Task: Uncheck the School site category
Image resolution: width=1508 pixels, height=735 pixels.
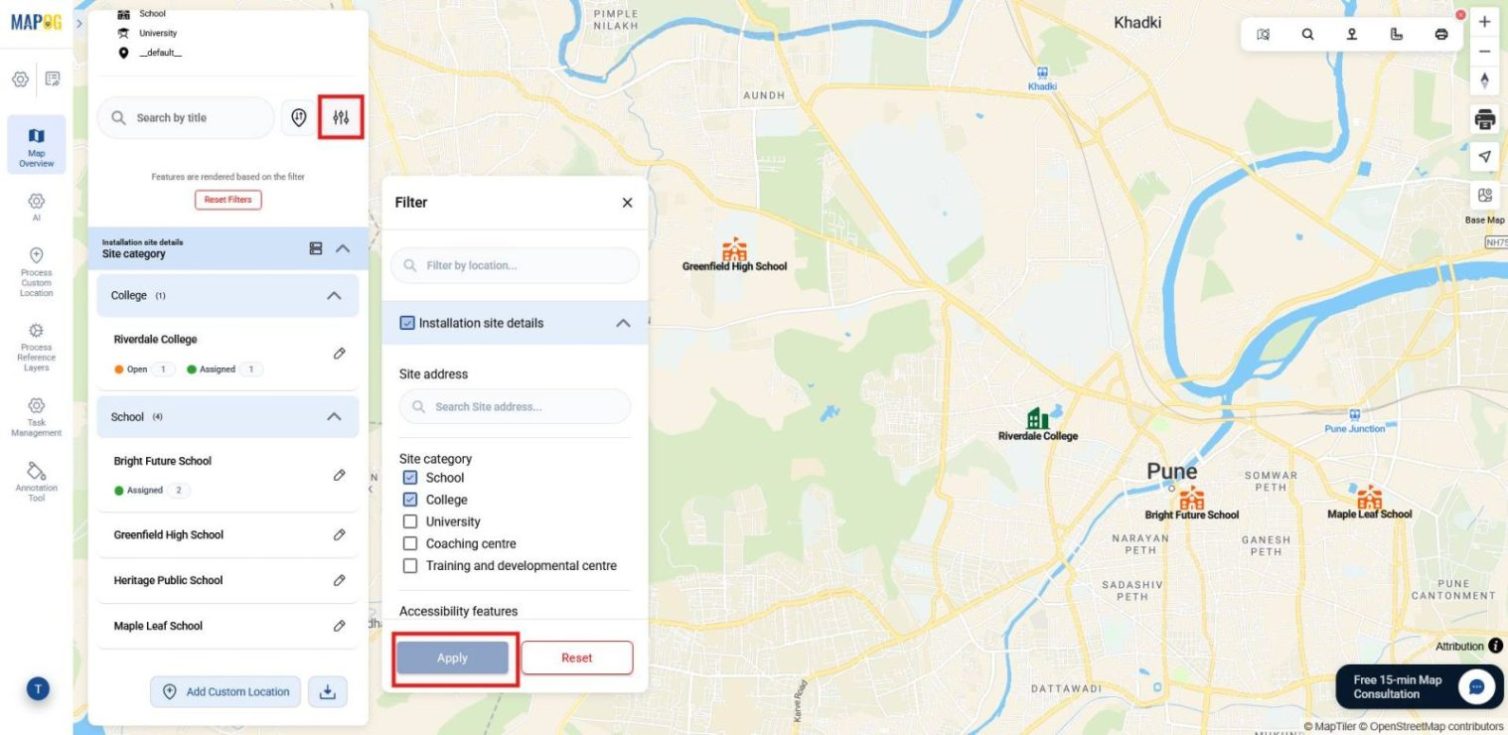Action: pos(409,477)
